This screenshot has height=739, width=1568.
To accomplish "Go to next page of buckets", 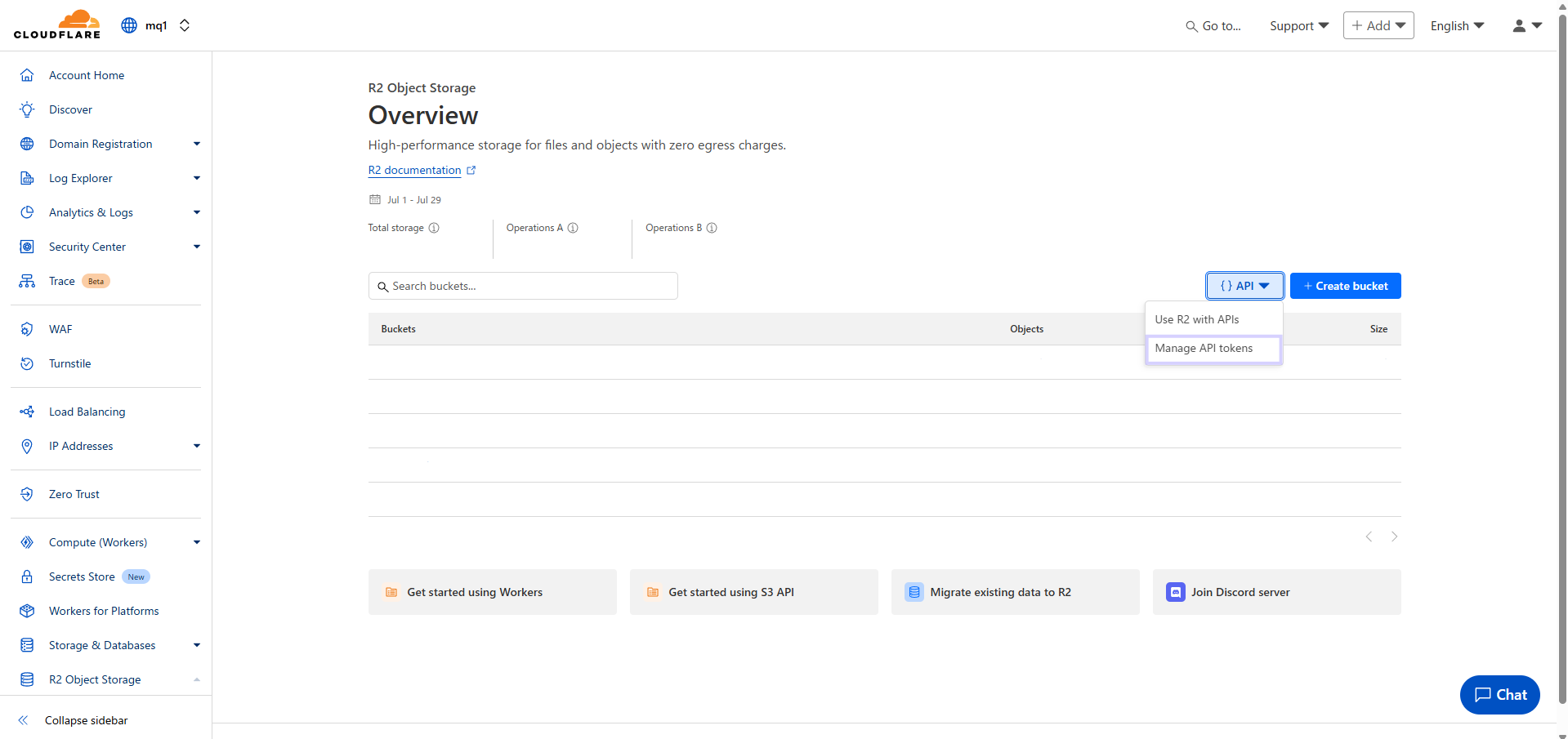I will (1395, 536).
